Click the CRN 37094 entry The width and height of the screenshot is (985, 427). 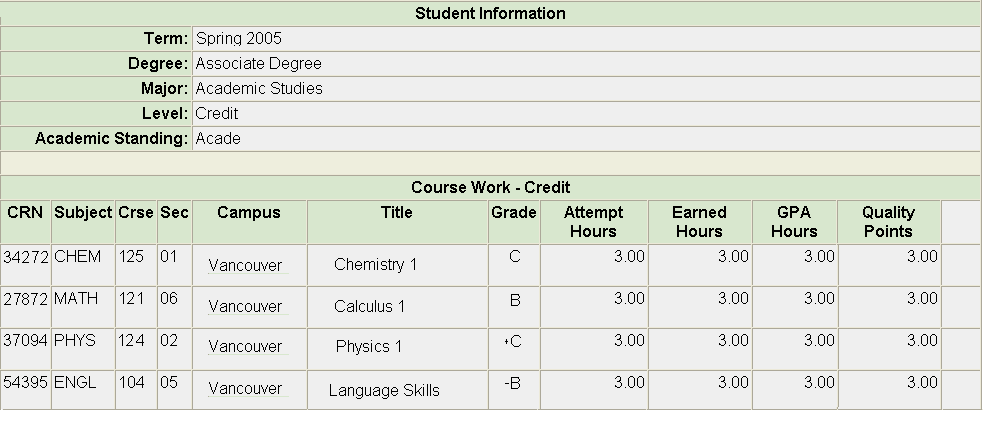(26, 340)
